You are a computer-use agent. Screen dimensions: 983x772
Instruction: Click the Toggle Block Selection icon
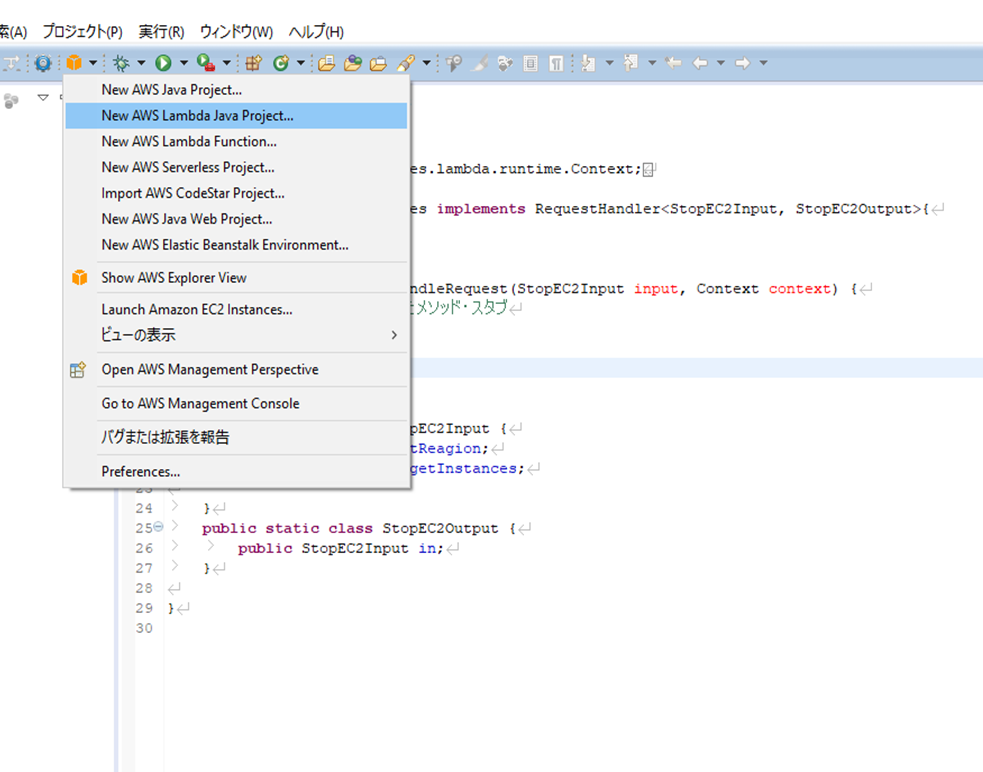click(x=530, y=63)
